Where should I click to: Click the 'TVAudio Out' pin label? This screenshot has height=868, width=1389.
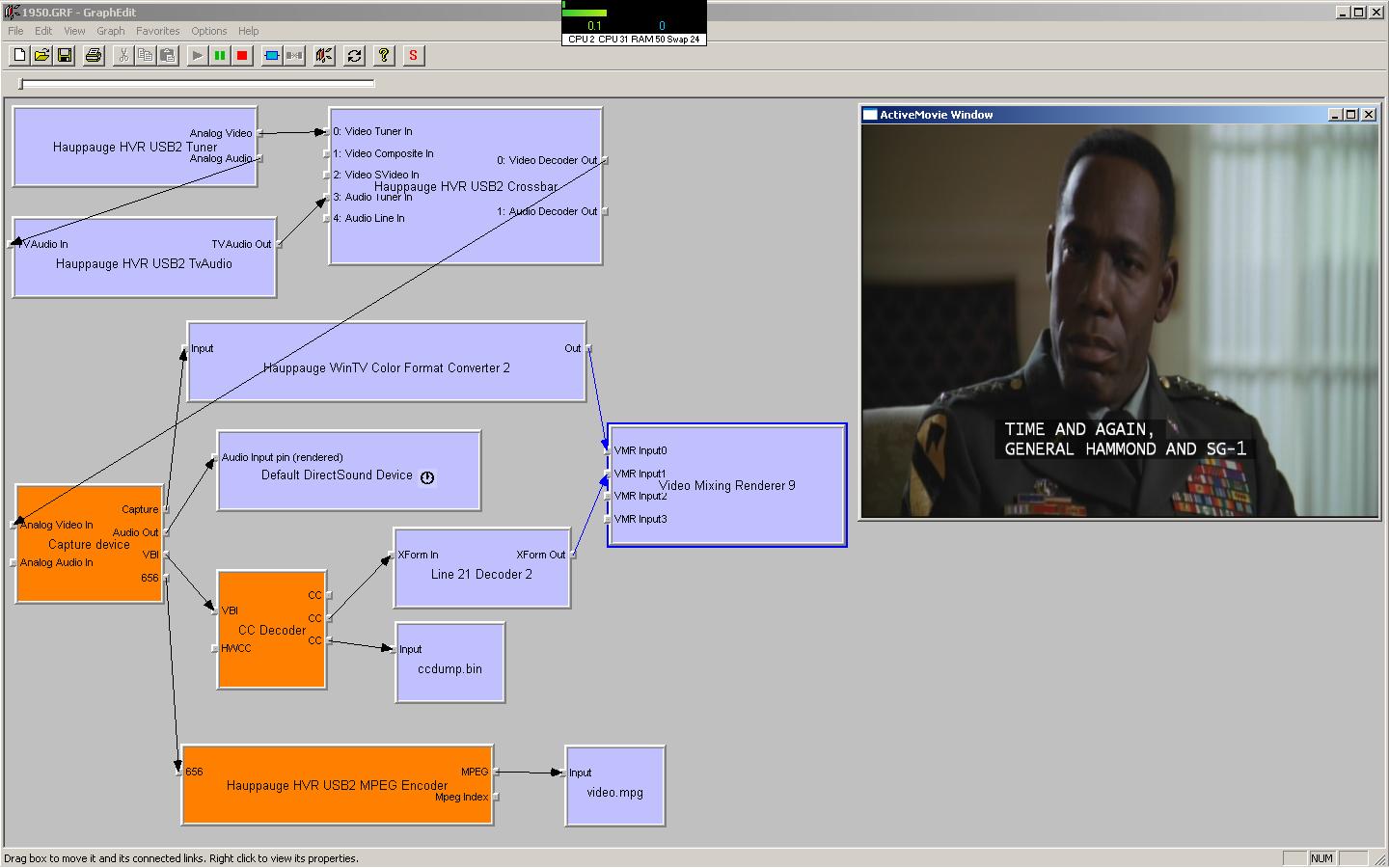241,244
